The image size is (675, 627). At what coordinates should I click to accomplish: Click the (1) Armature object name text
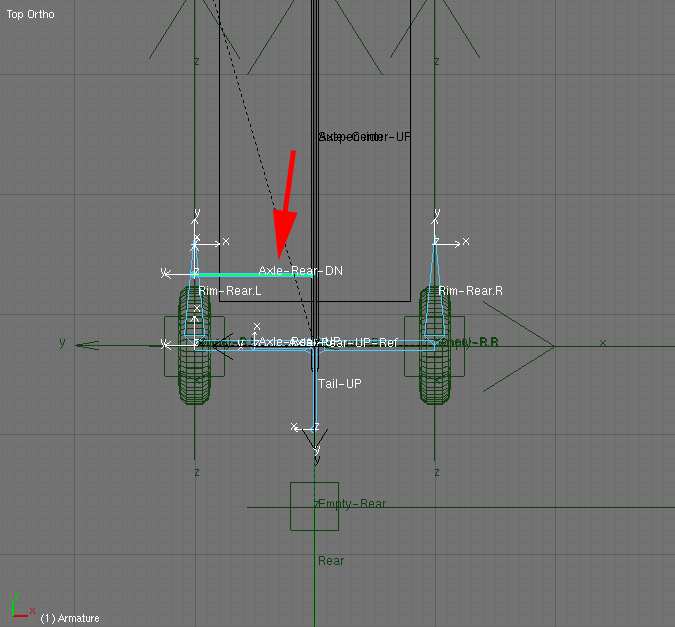[x=70, y=618]
